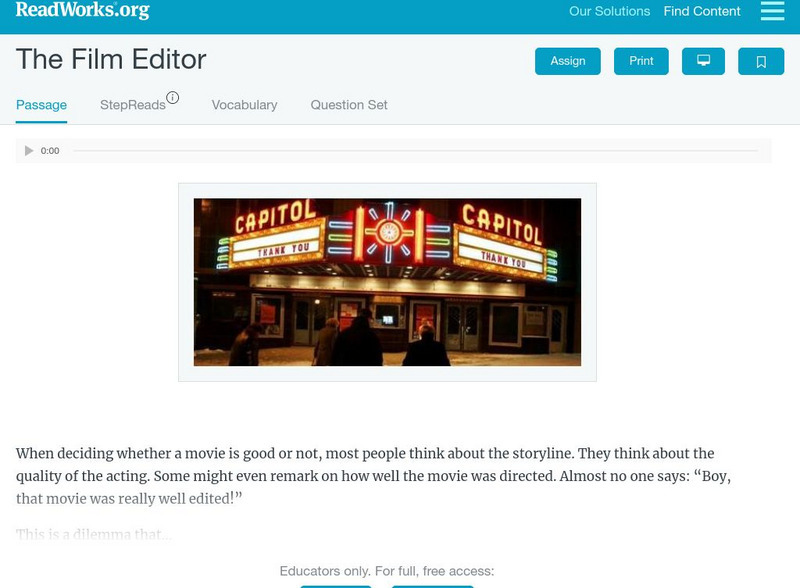Click the StepReads info icon

(173, 97)
